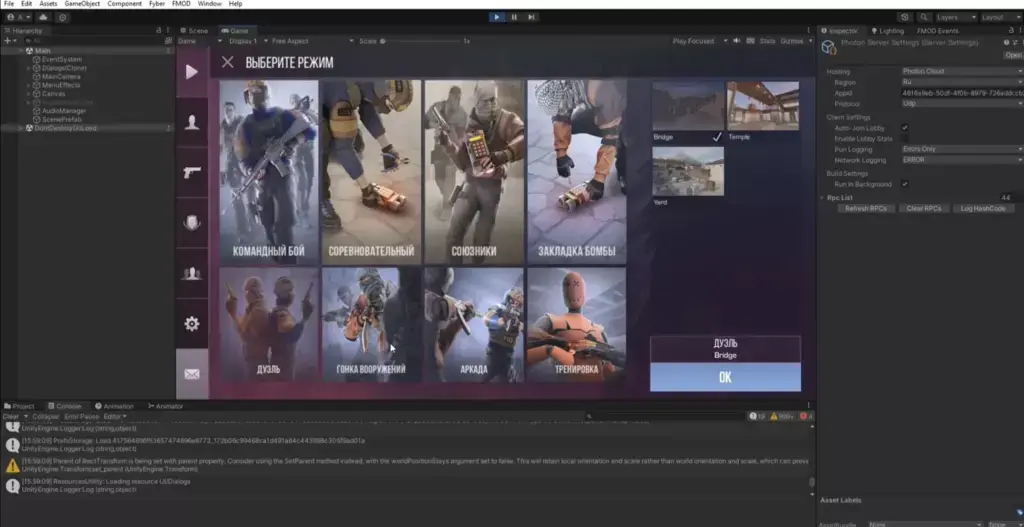The height and width of the screenshot is (527, 1024).
Task: Open the mail envelope icon in sidebar
Action: pyautogui.click(x=192, y=374)
